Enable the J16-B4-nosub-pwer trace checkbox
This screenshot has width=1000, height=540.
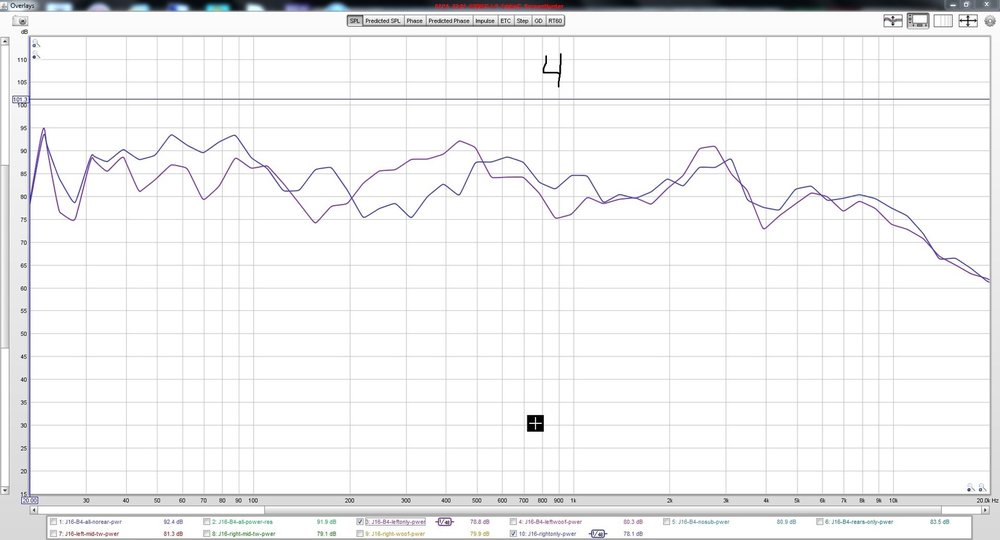(666, 522)
